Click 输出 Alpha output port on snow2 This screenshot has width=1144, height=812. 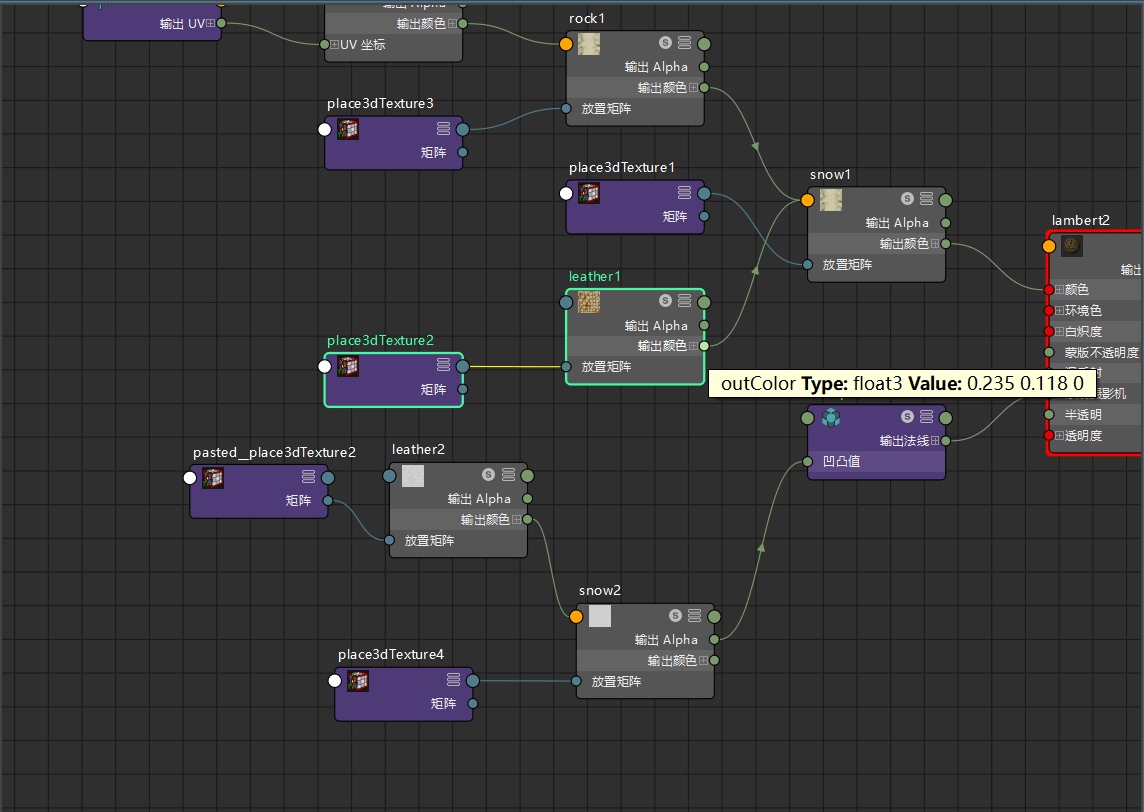714,639
